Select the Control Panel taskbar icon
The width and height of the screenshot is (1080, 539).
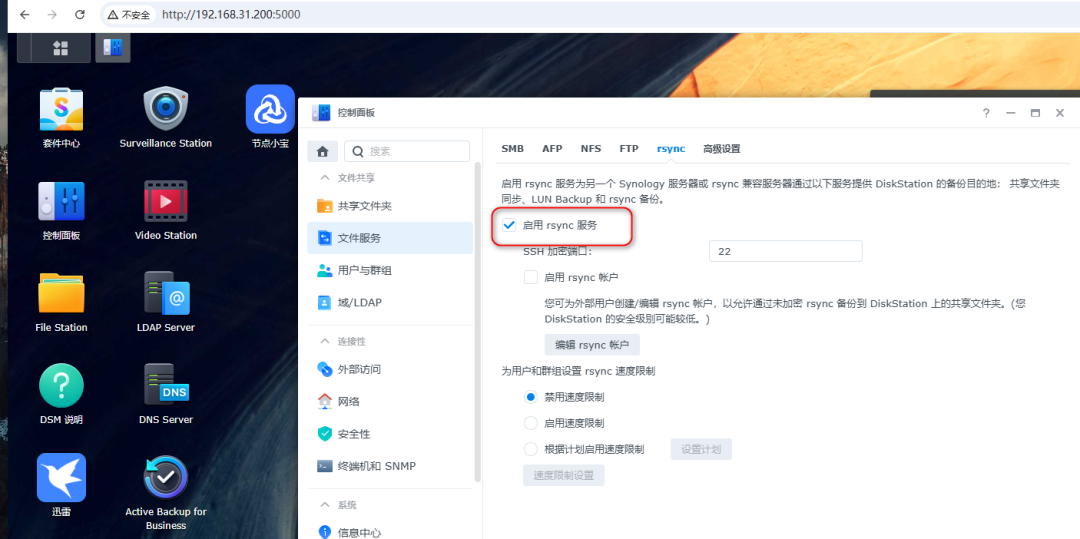coord(113,47)
